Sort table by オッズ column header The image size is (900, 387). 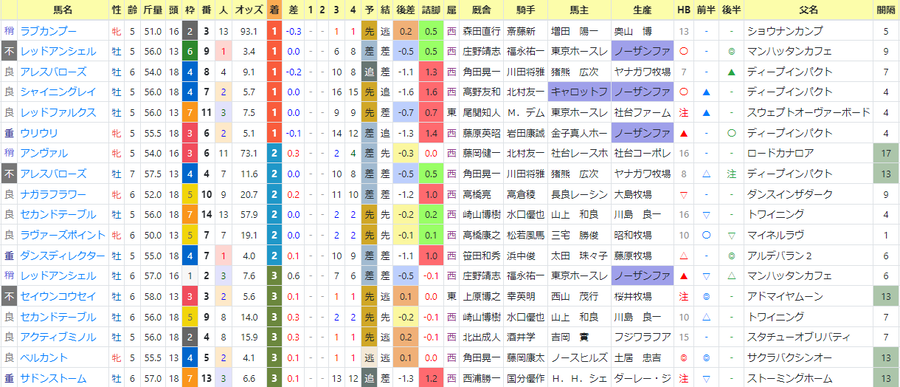250,10
